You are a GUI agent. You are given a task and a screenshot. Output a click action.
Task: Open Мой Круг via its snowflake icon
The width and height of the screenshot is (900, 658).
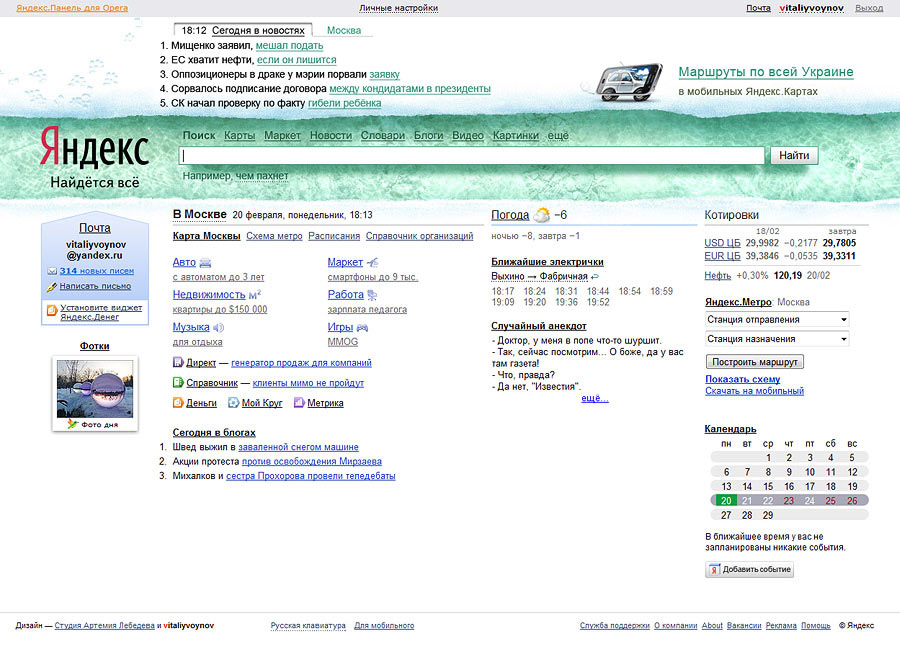pyautogui.click(x=233, y=402)
